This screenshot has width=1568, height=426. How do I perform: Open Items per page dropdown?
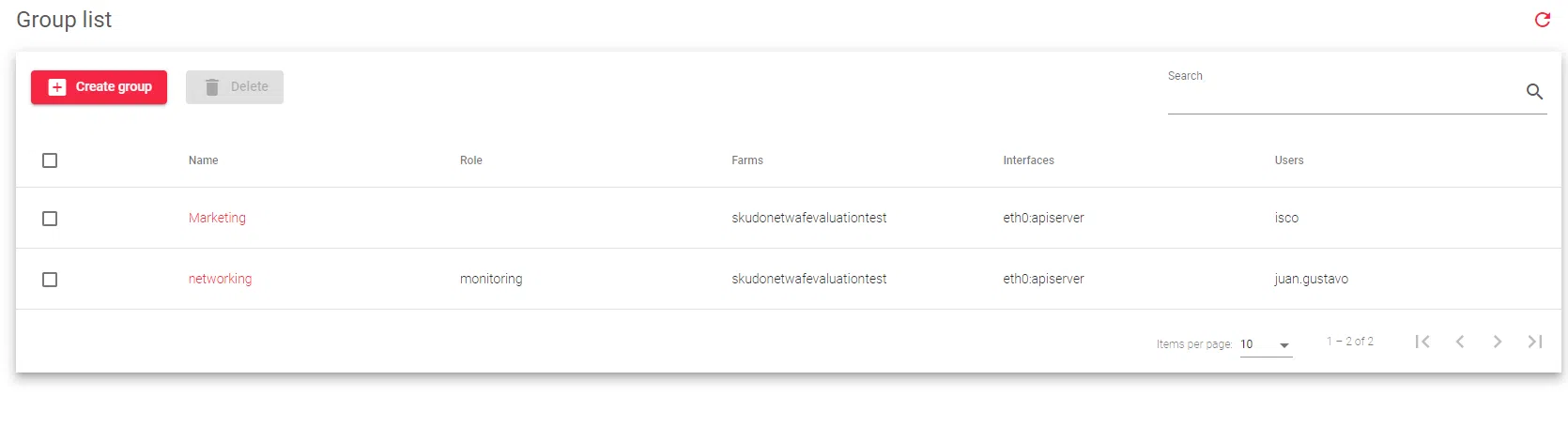(1266, 344)
